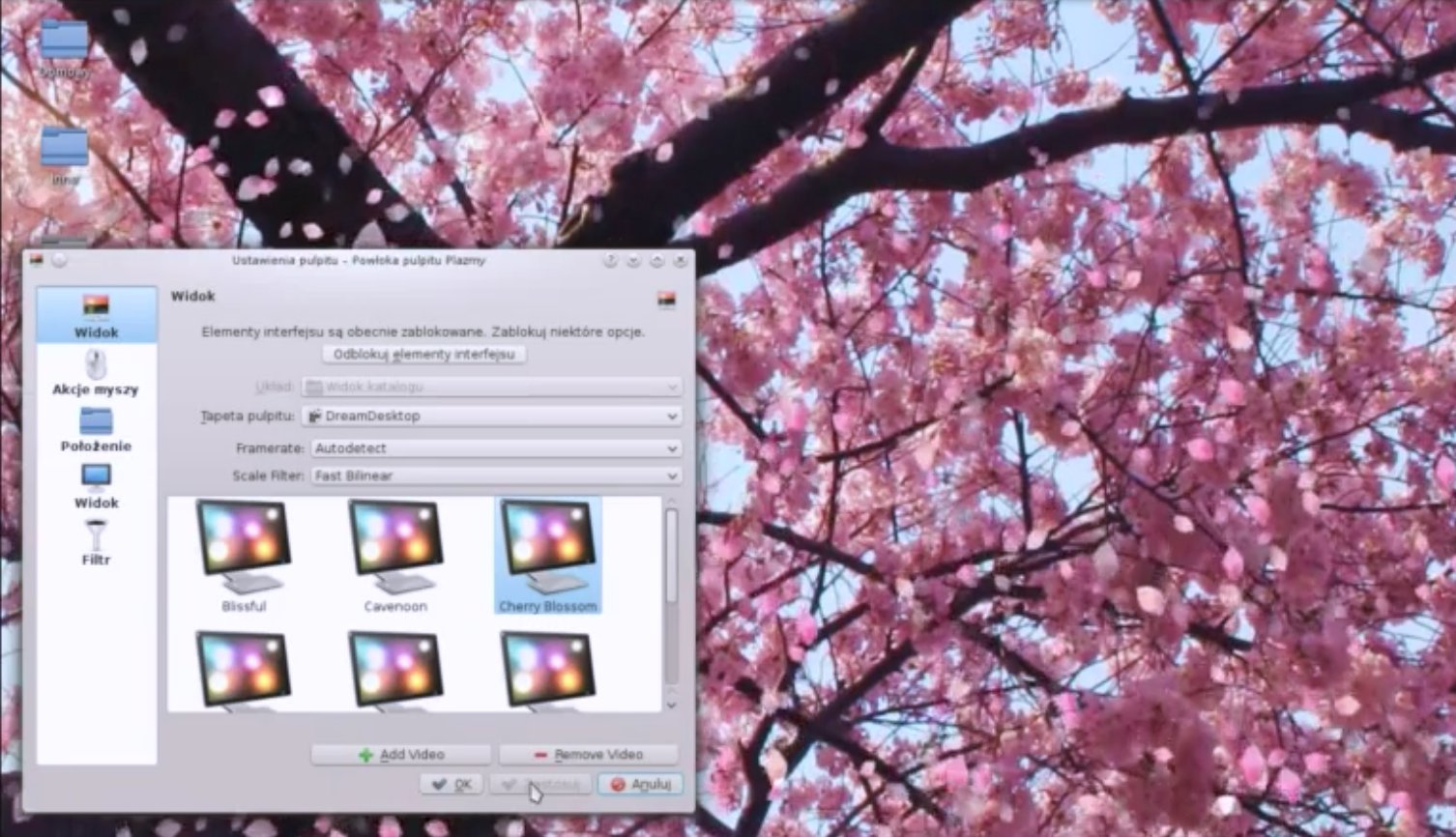Click the Add Video button
The height and width of the screenshot is (837, 1456).
point(401,754)
